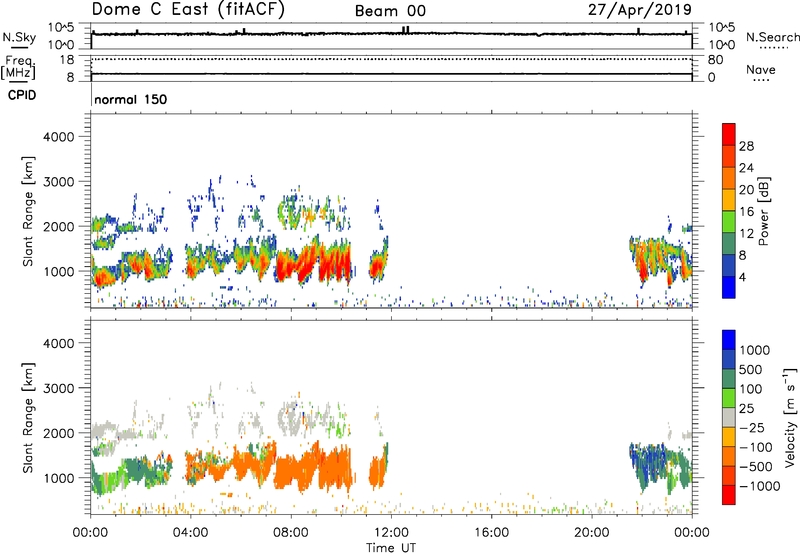This screenshot has width=800, height=554.
Task: Click the red bottom of the velocity colorbar
Action: click(729, 495)
